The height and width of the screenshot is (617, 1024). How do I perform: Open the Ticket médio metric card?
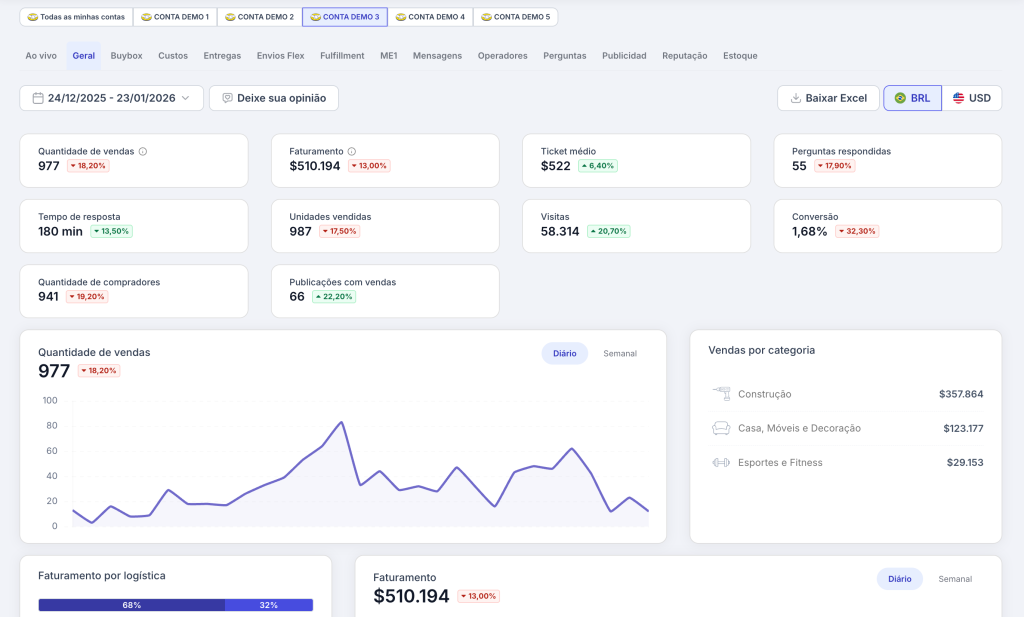click(636, 160)
